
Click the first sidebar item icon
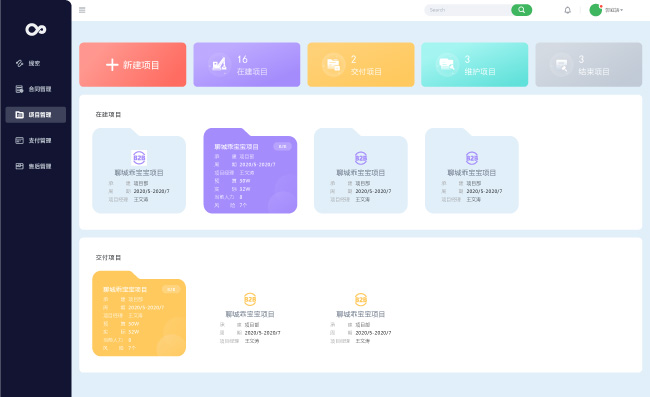[x=19, y=63]
